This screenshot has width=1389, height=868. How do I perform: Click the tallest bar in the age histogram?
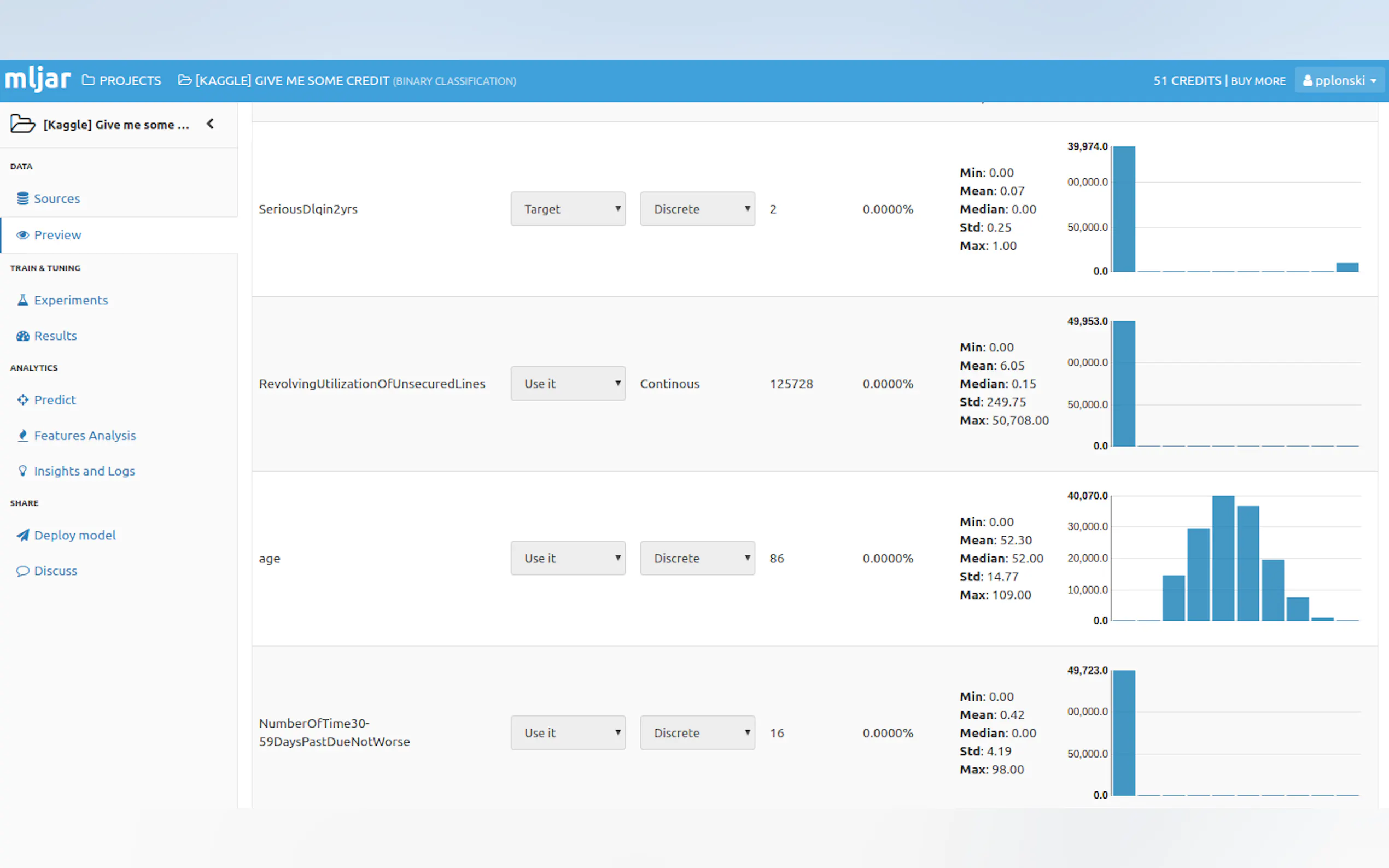[x=1223, y=558]
